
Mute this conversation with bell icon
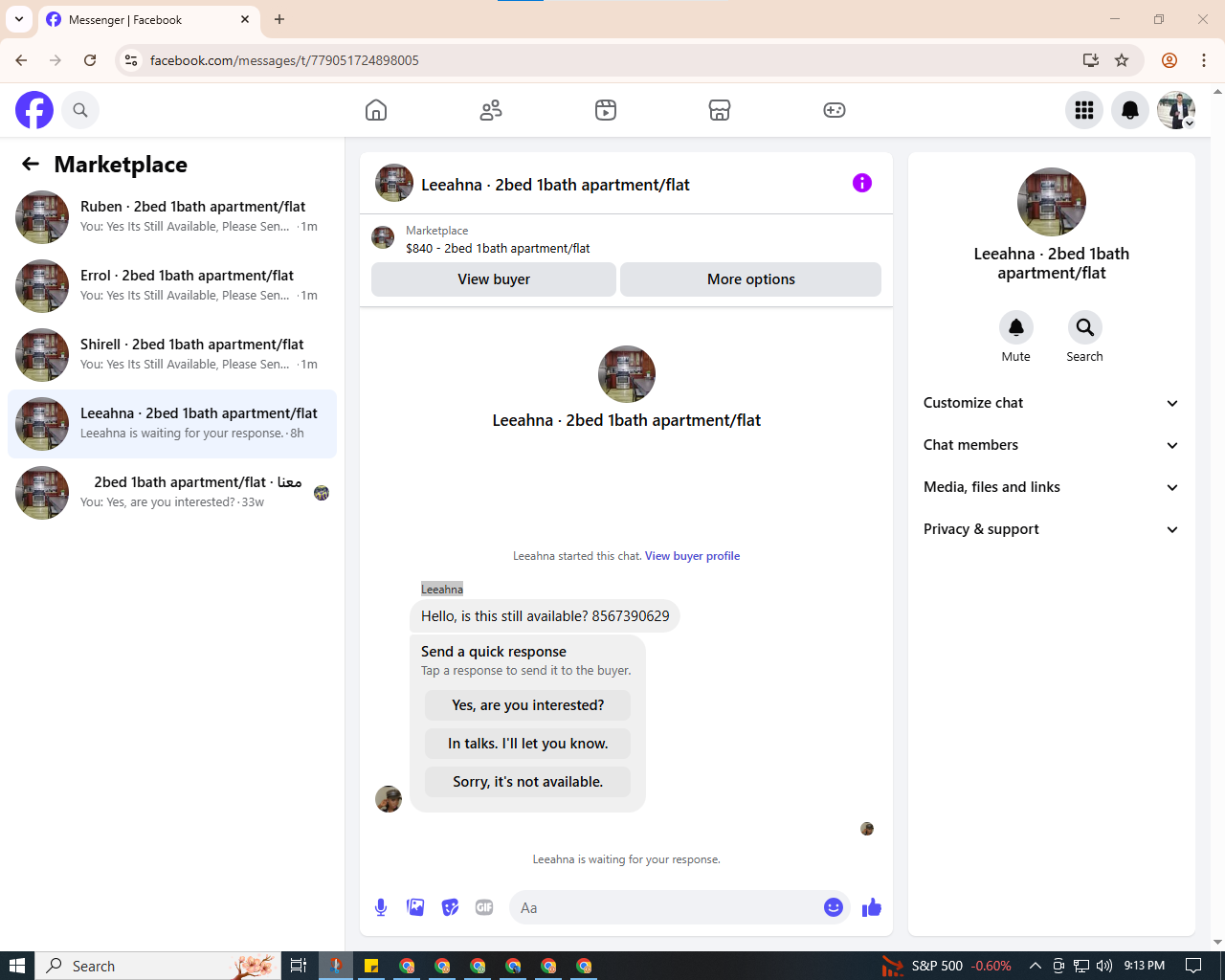(1016, 327)
